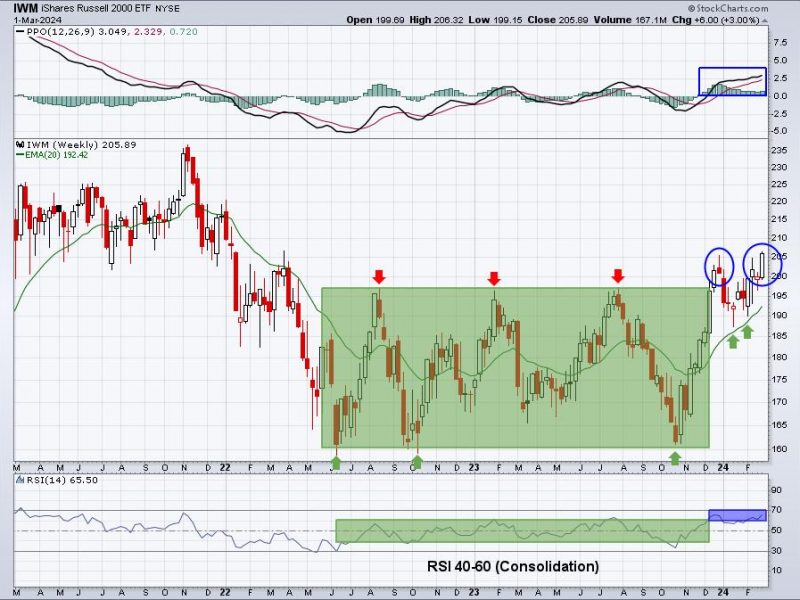
Task: Click the blue circle around latest weekly candle
Action: pyautogui.click(x=762, y=265)
